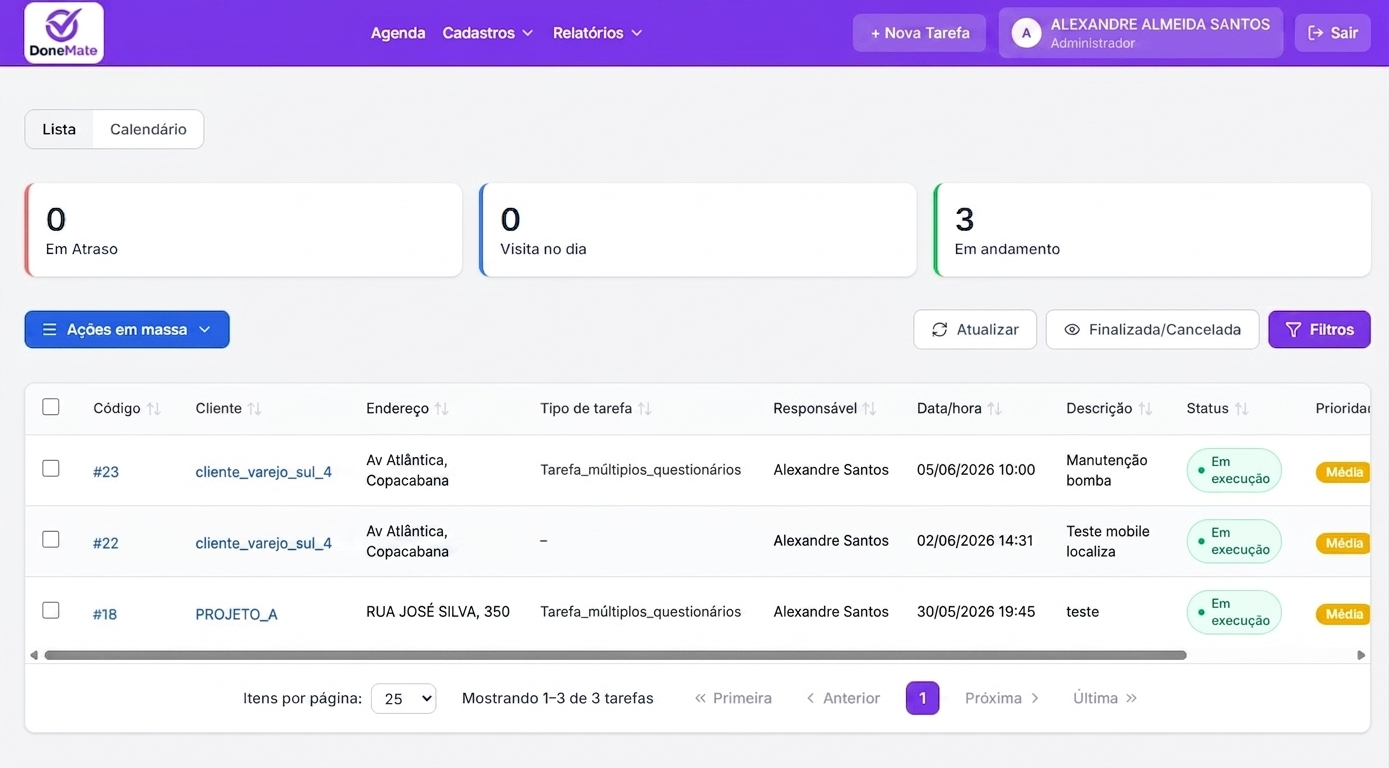This screenshot has height=768, width=1389.
Task: Open Ações em massa dropdown
Action: 127,329
